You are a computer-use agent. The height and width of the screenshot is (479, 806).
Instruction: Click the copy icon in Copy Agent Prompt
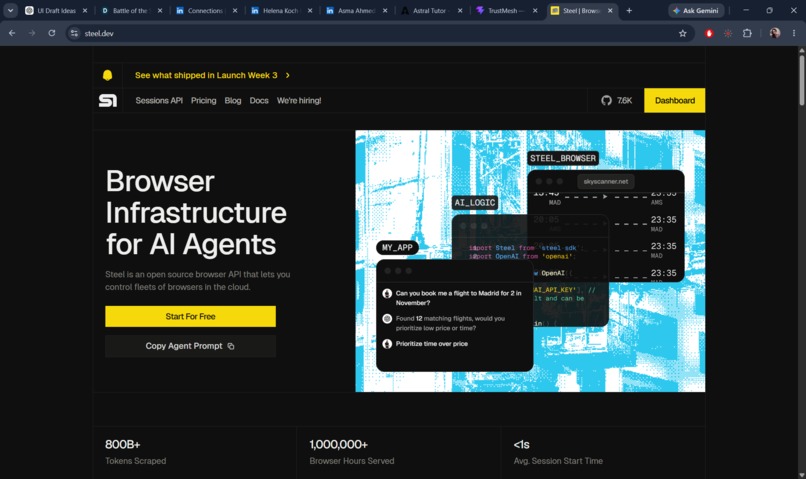tap(231, 346)
